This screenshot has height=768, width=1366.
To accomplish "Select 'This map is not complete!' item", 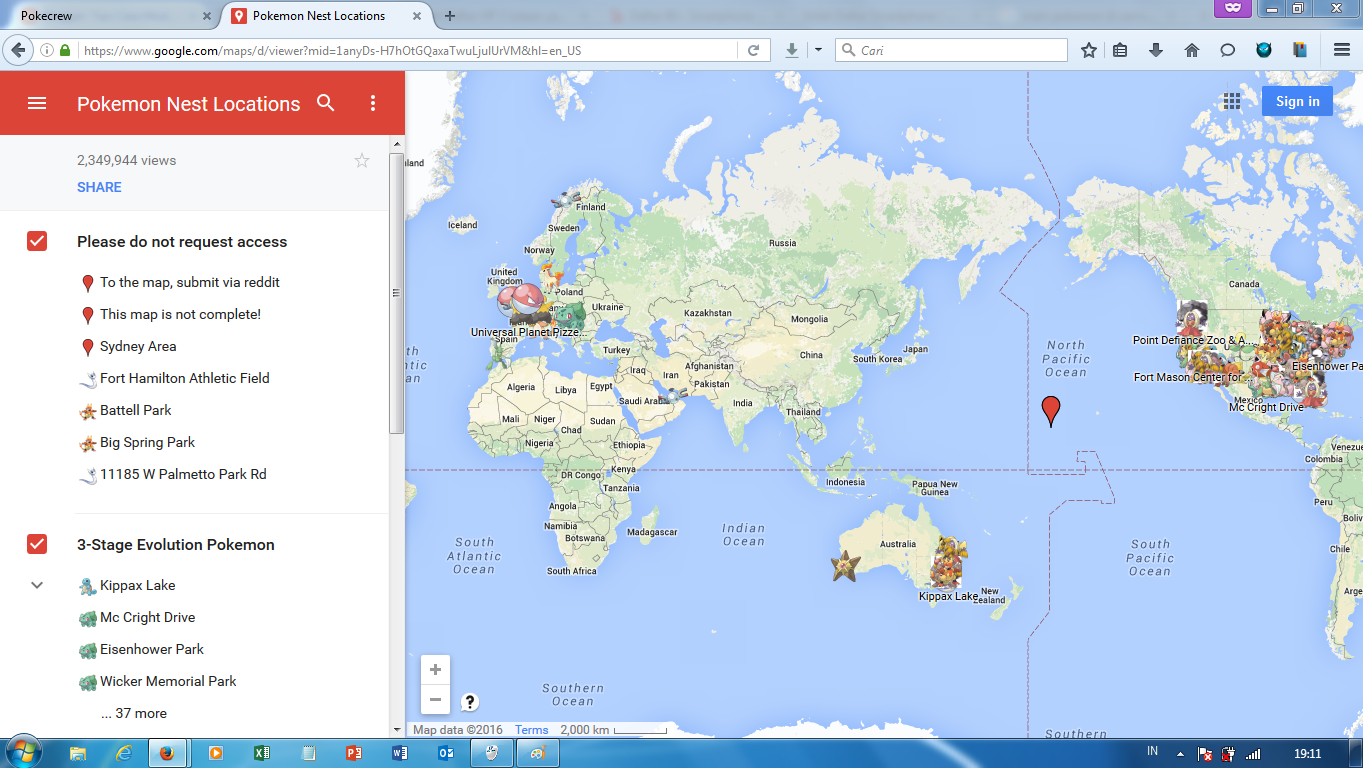I will (180, 314).
